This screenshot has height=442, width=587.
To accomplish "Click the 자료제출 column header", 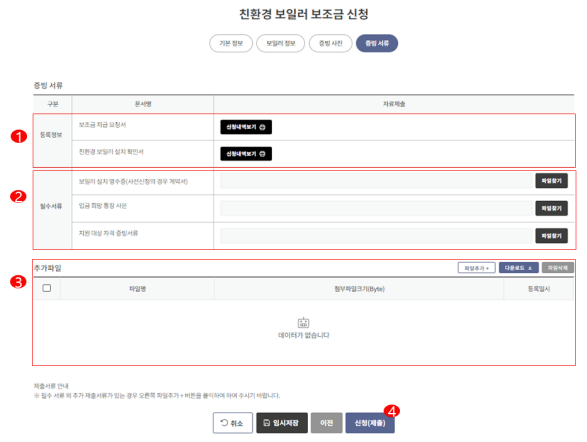I will click(394, 104).
